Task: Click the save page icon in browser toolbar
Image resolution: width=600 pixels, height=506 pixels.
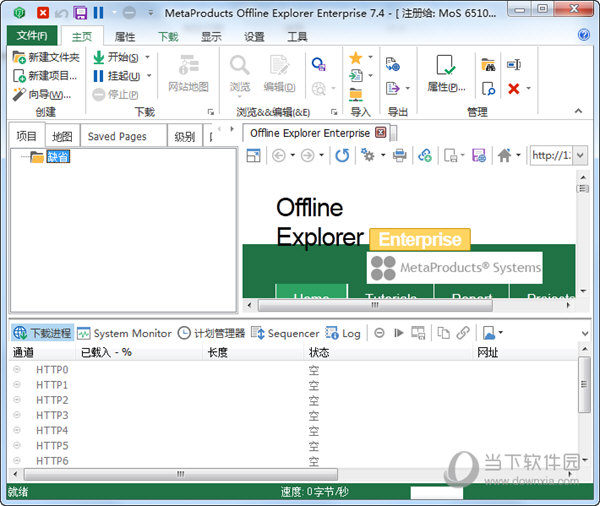Action: coord(479,155)
